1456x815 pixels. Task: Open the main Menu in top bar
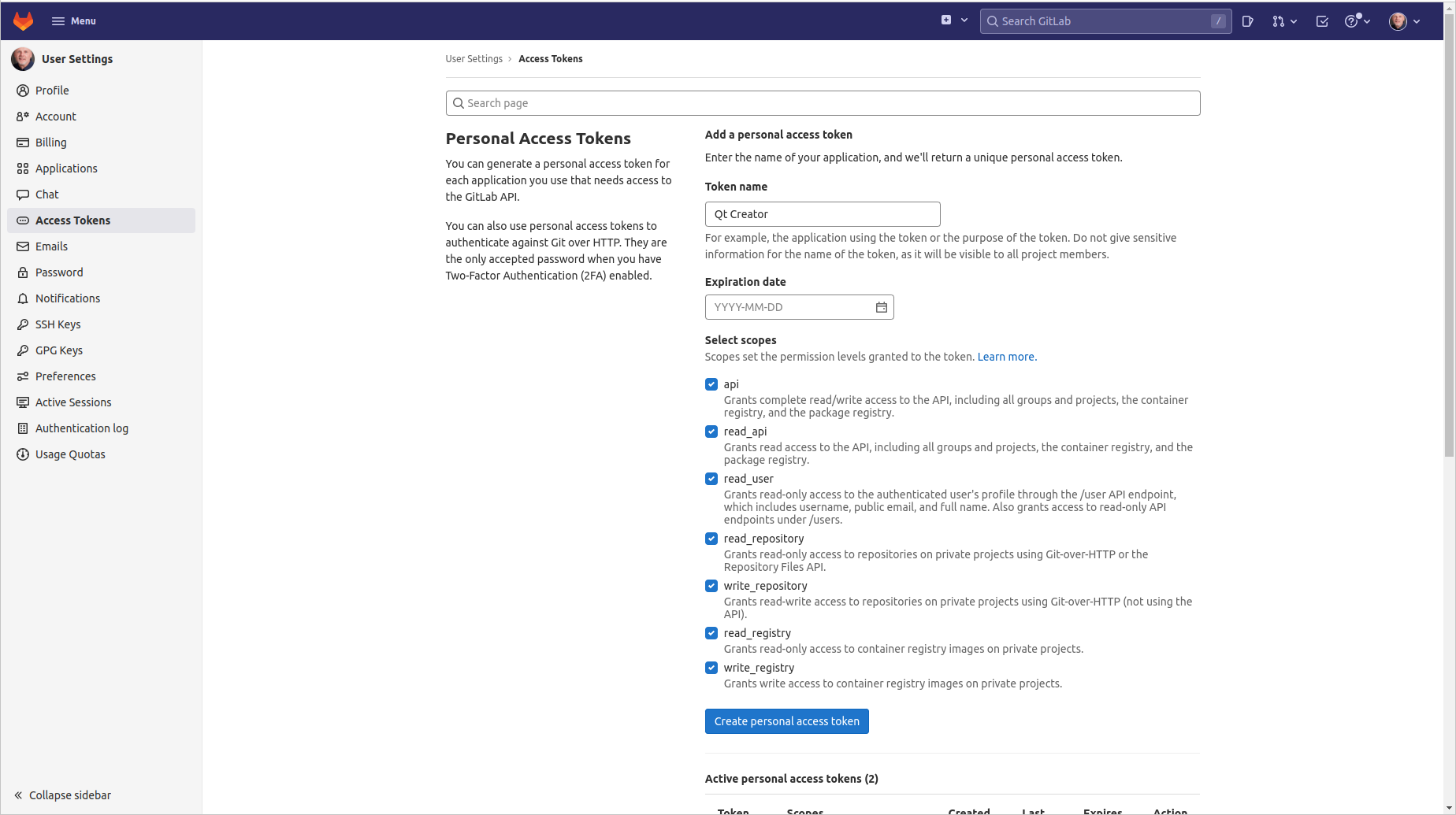pos(73,21)
